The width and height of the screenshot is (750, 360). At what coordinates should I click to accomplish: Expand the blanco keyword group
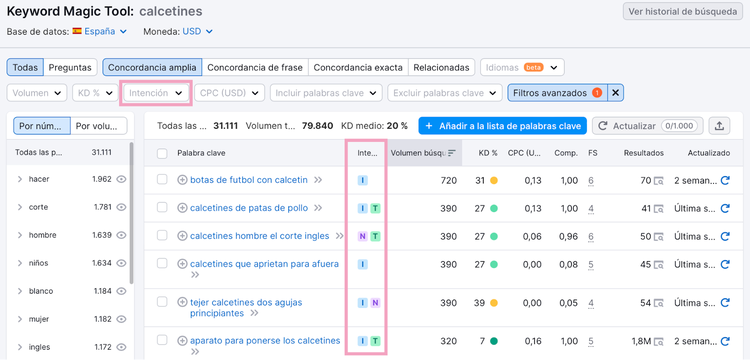click(x=20, y=291)
